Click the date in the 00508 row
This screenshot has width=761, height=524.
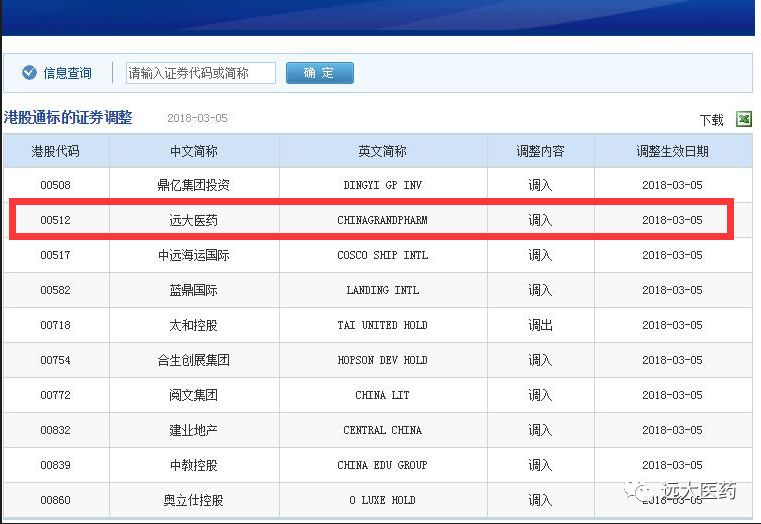point(672,185)
